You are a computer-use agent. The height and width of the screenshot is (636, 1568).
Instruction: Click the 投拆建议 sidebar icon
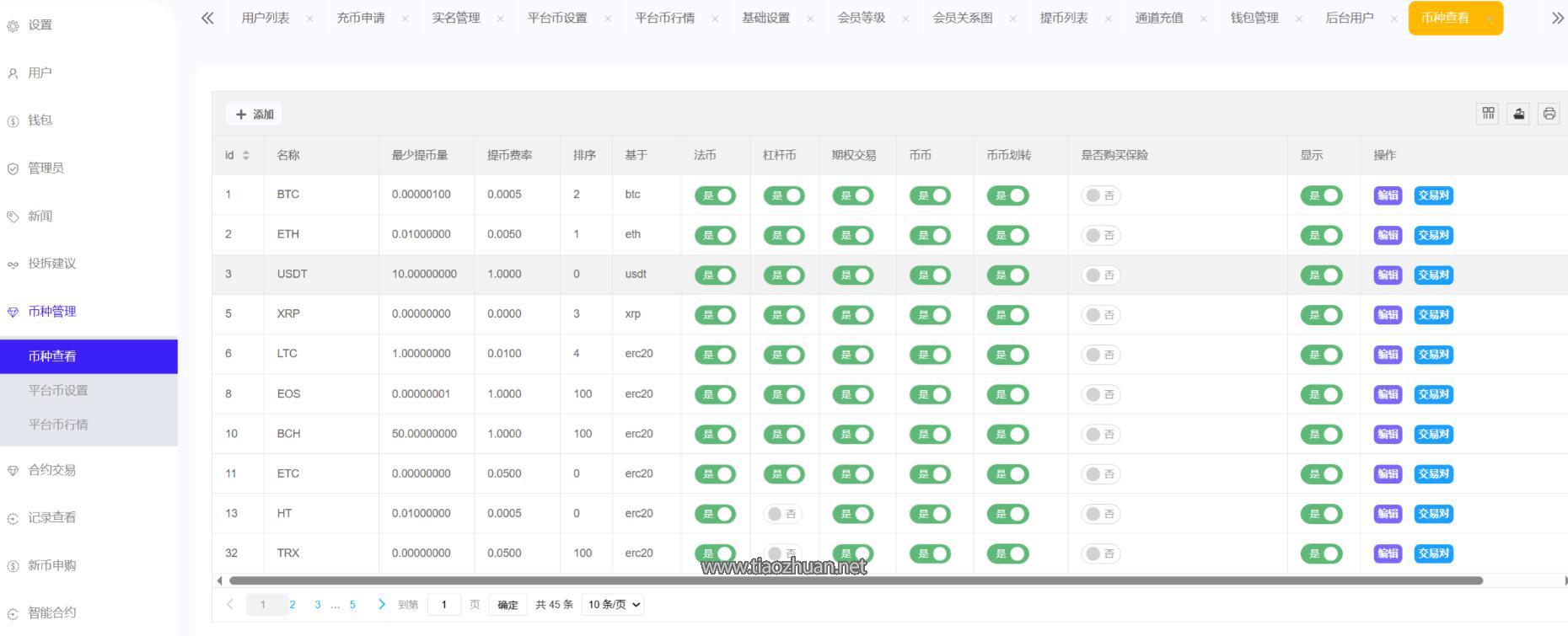[13, 265]
